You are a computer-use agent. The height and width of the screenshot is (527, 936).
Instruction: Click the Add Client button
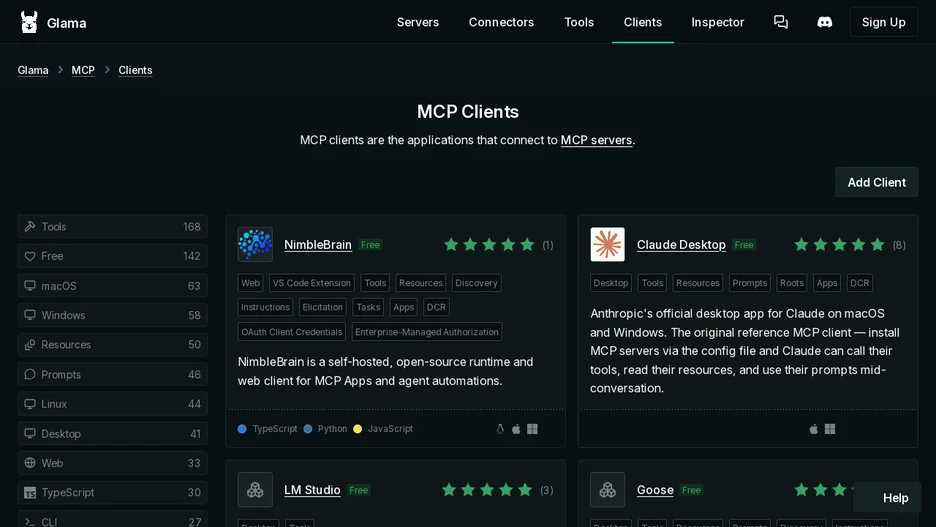coord(876,182)
